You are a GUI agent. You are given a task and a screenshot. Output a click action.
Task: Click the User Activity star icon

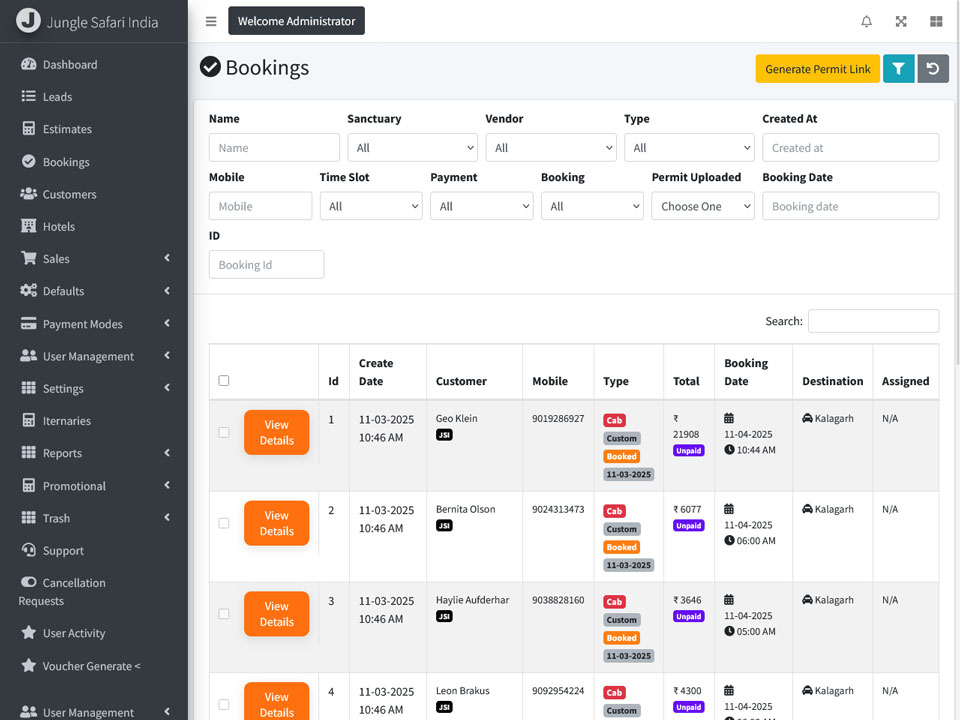tap(29, 632)
